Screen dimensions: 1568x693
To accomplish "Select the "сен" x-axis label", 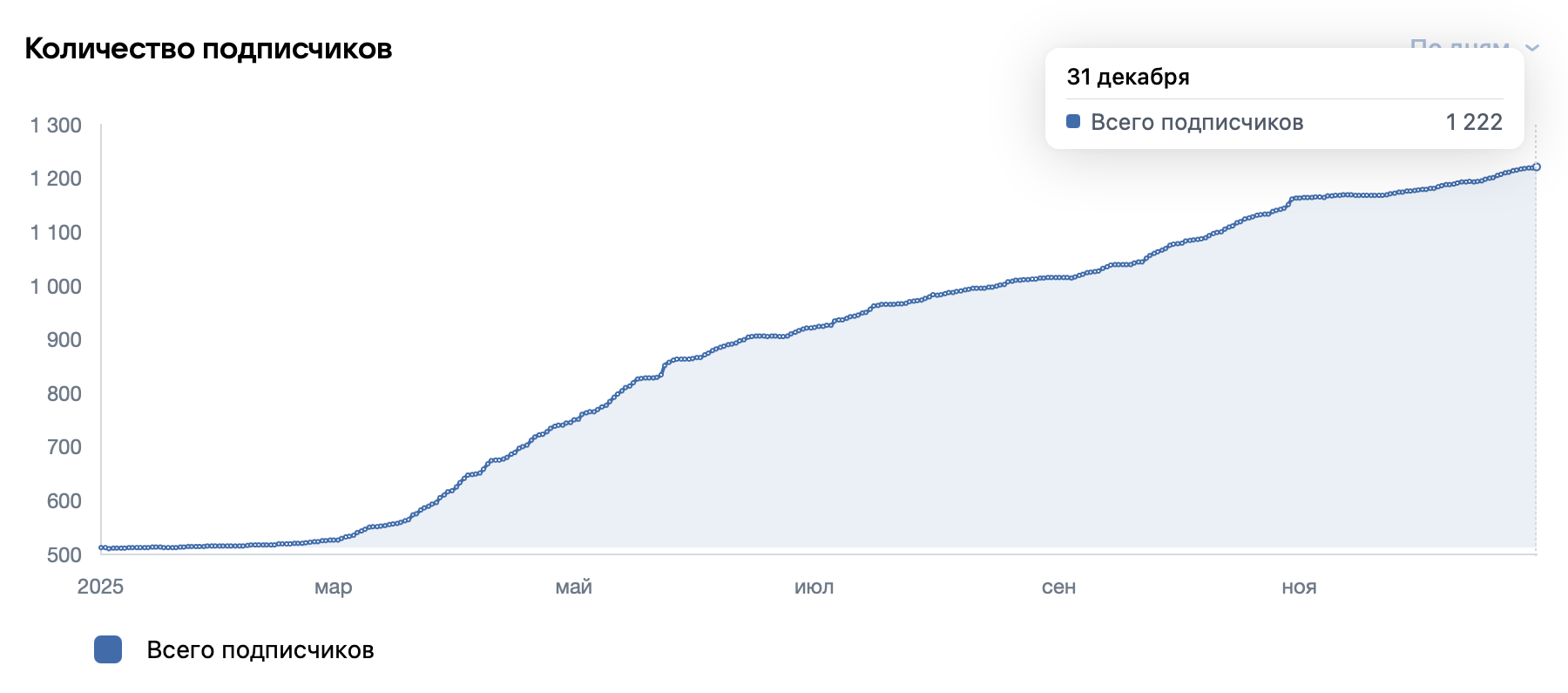I will coord(1058,588).
